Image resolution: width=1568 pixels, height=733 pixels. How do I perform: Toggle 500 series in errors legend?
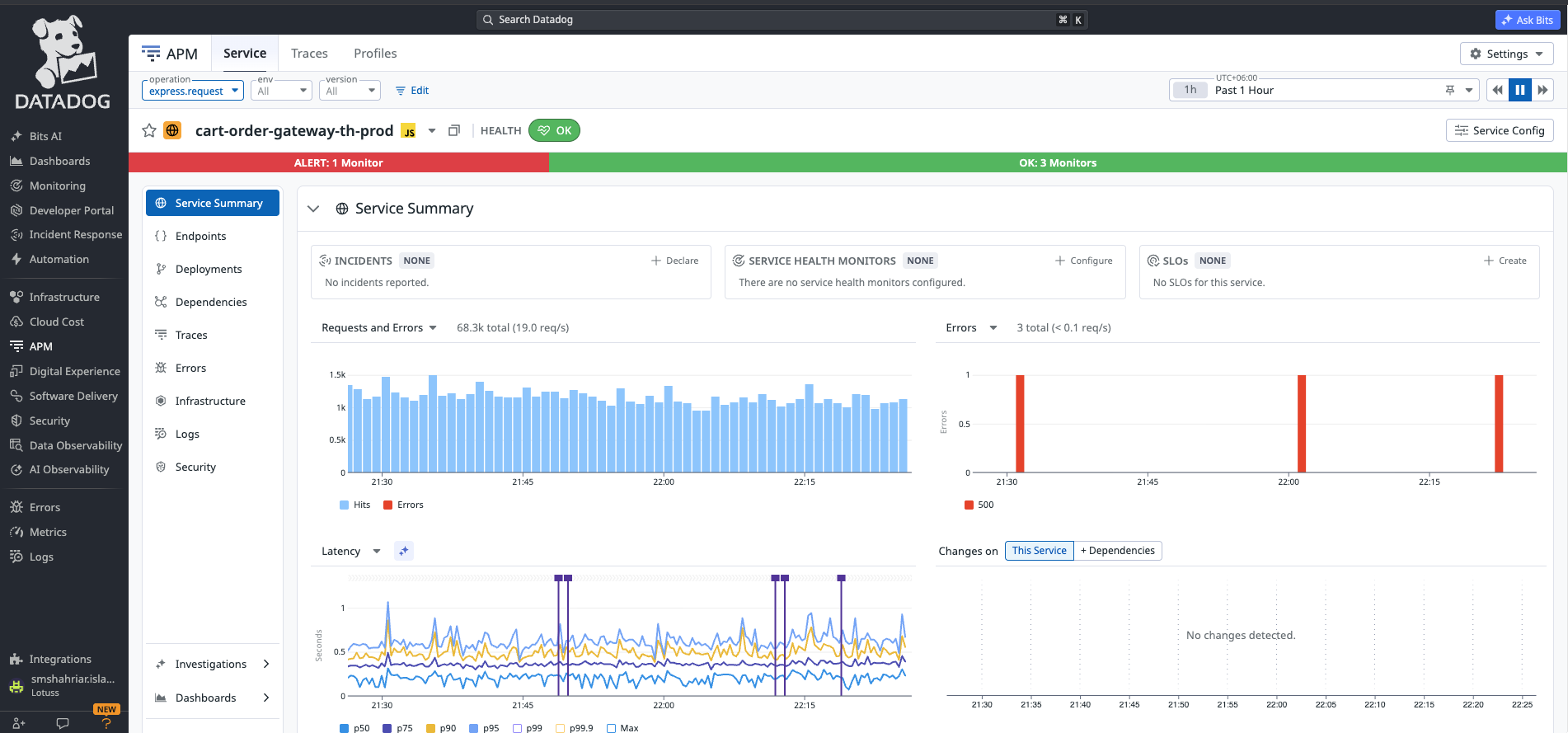(x=979, y=505)
